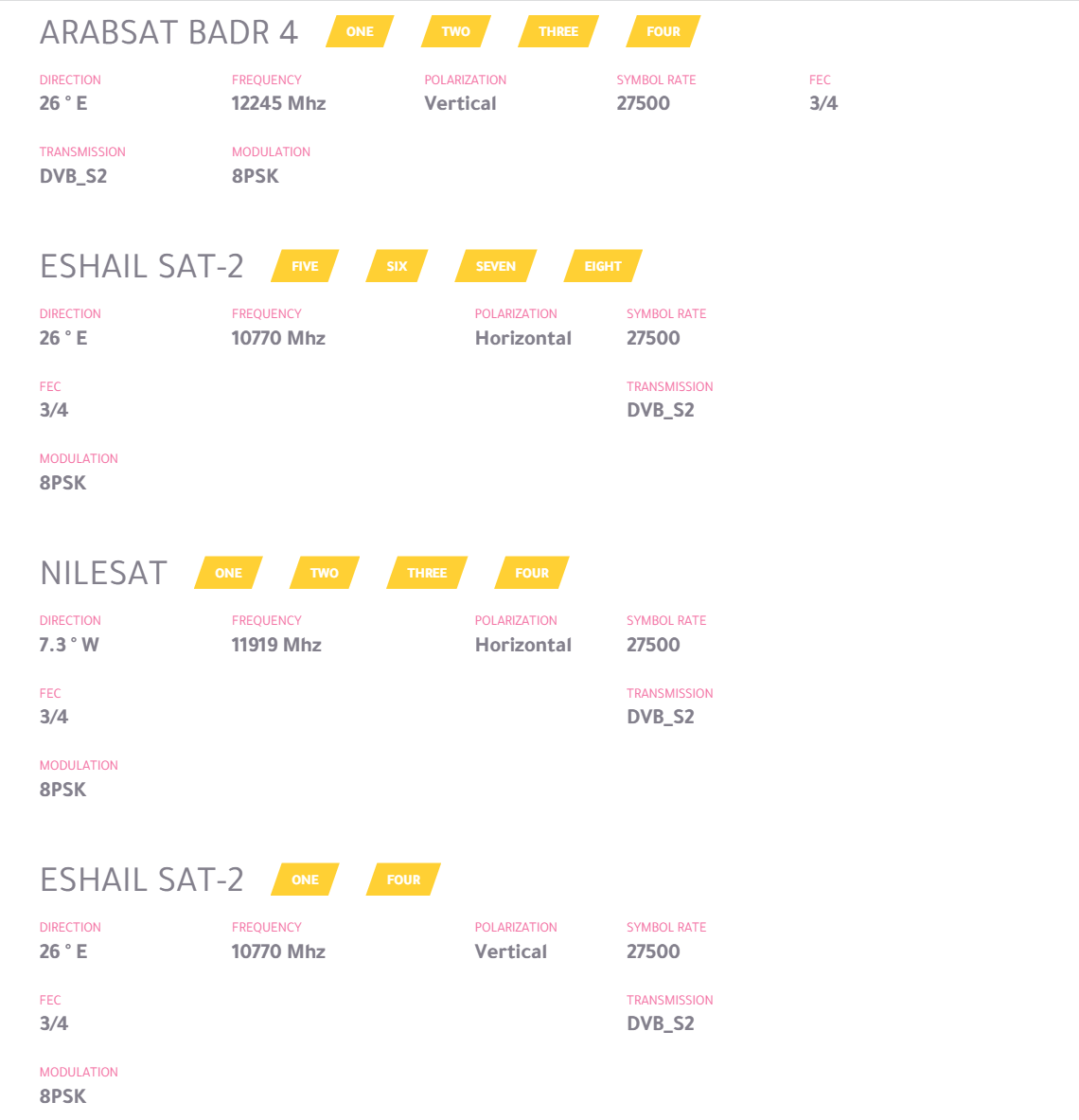Select the TWO badge beside NILESAT
This screenshot has height=1120, width=1079.
pos(325,573)
